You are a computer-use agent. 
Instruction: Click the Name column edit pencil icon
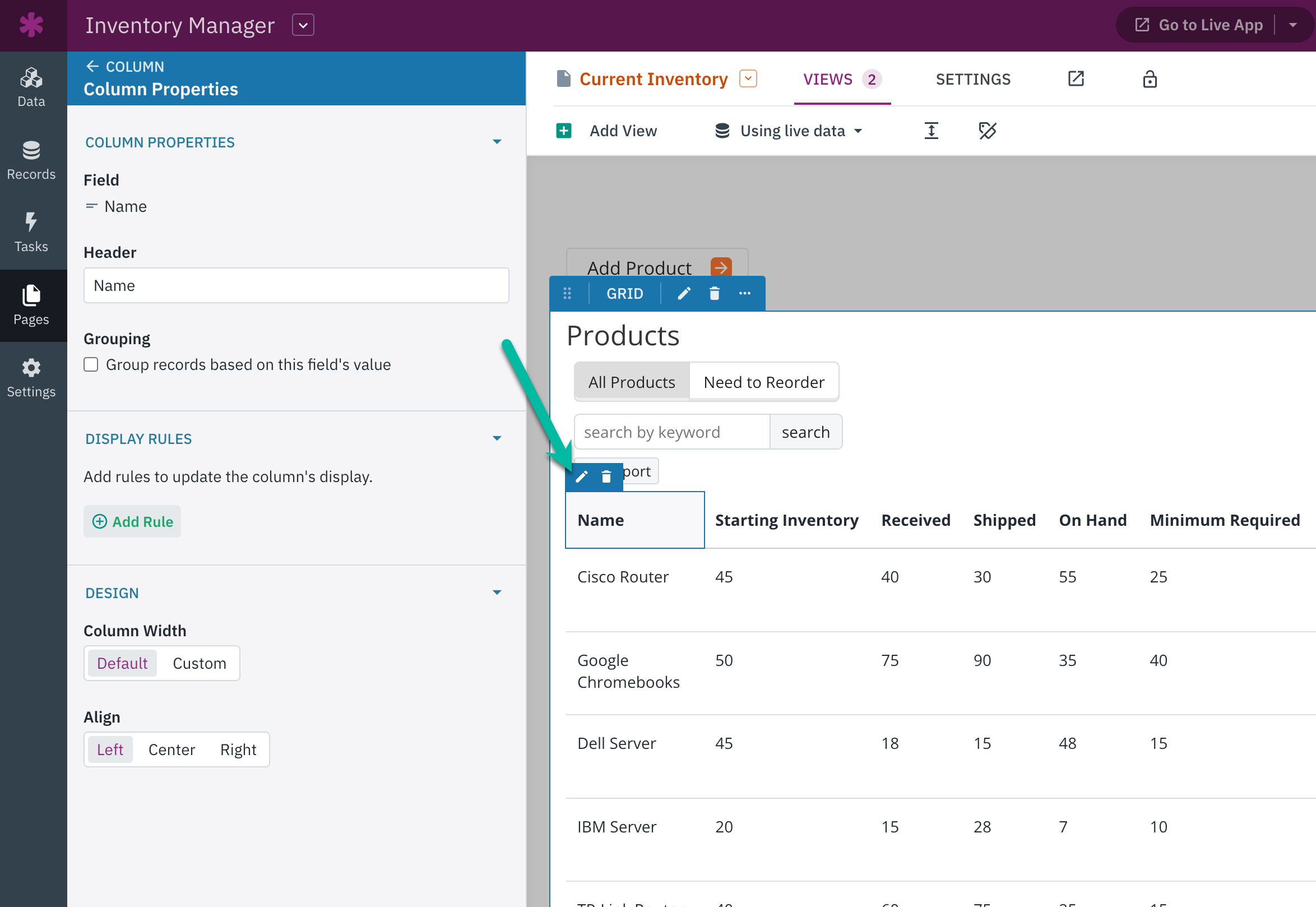click(x=581, y=477)
